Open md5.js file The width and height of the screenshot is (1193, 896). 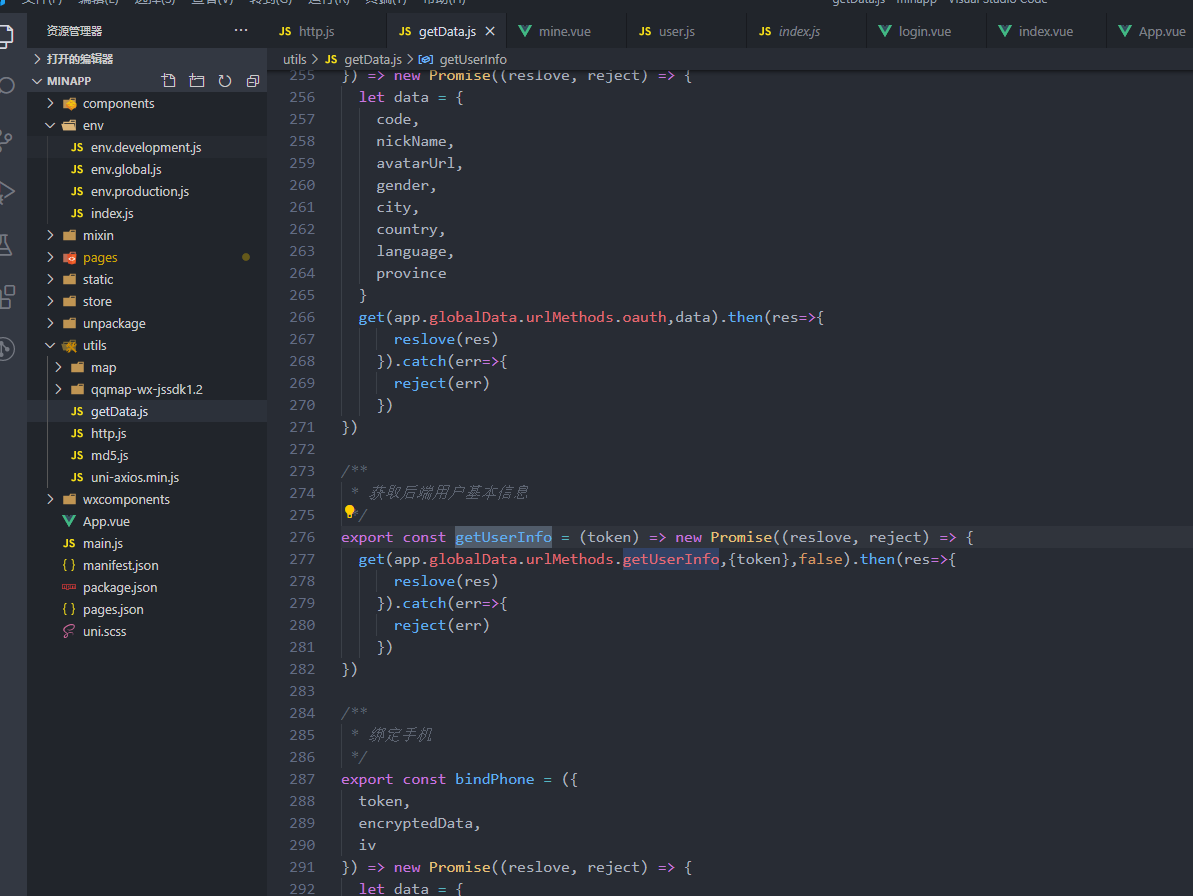[x=147, y=456]
